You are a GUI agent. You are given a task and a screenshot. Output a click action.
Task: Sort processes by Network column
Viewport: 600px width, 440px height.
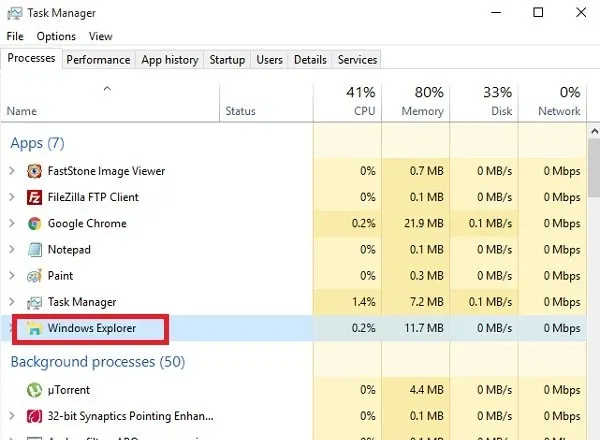coord(553,103)
